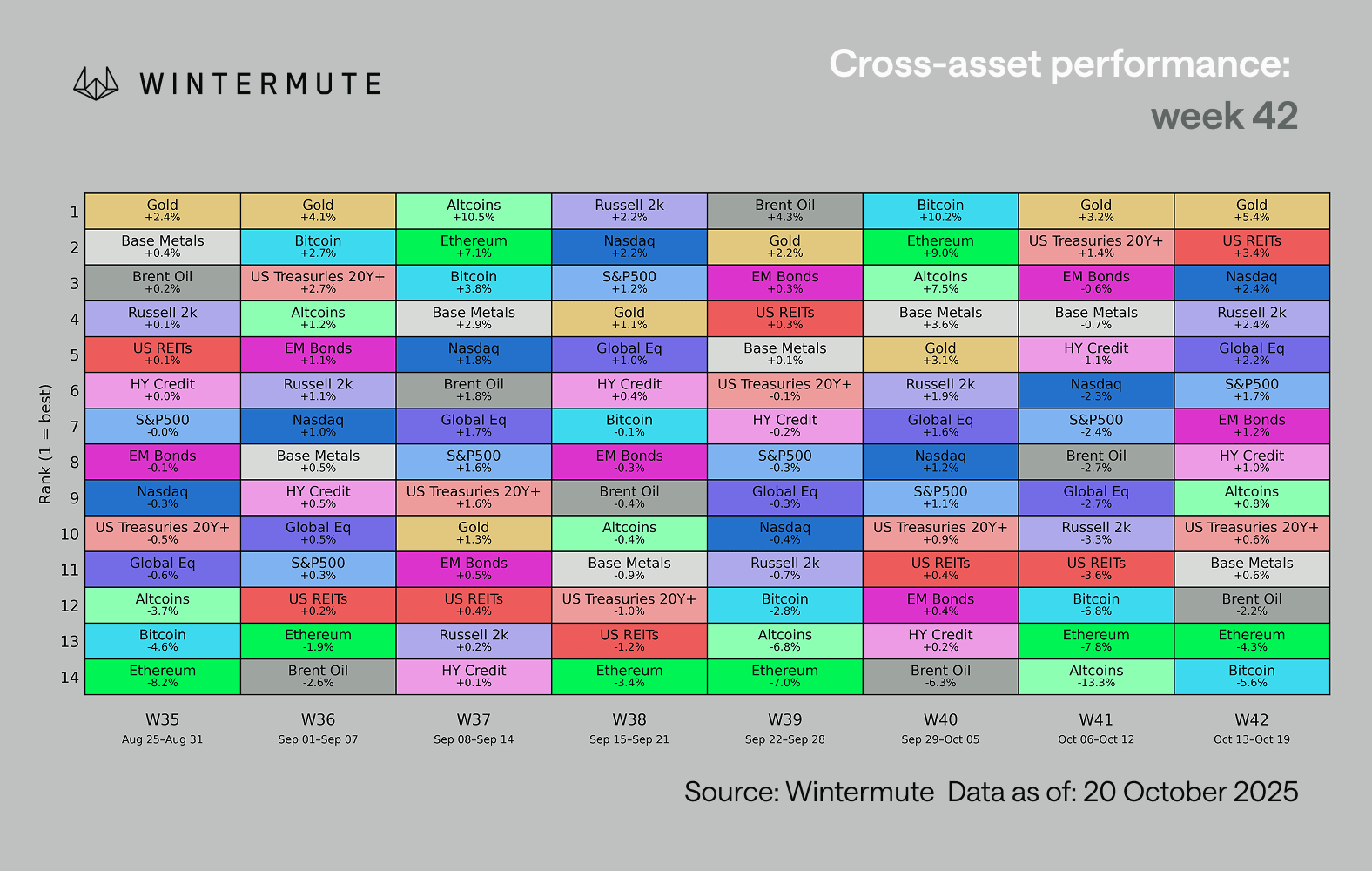Click the W42 column label

[1252, 719]
